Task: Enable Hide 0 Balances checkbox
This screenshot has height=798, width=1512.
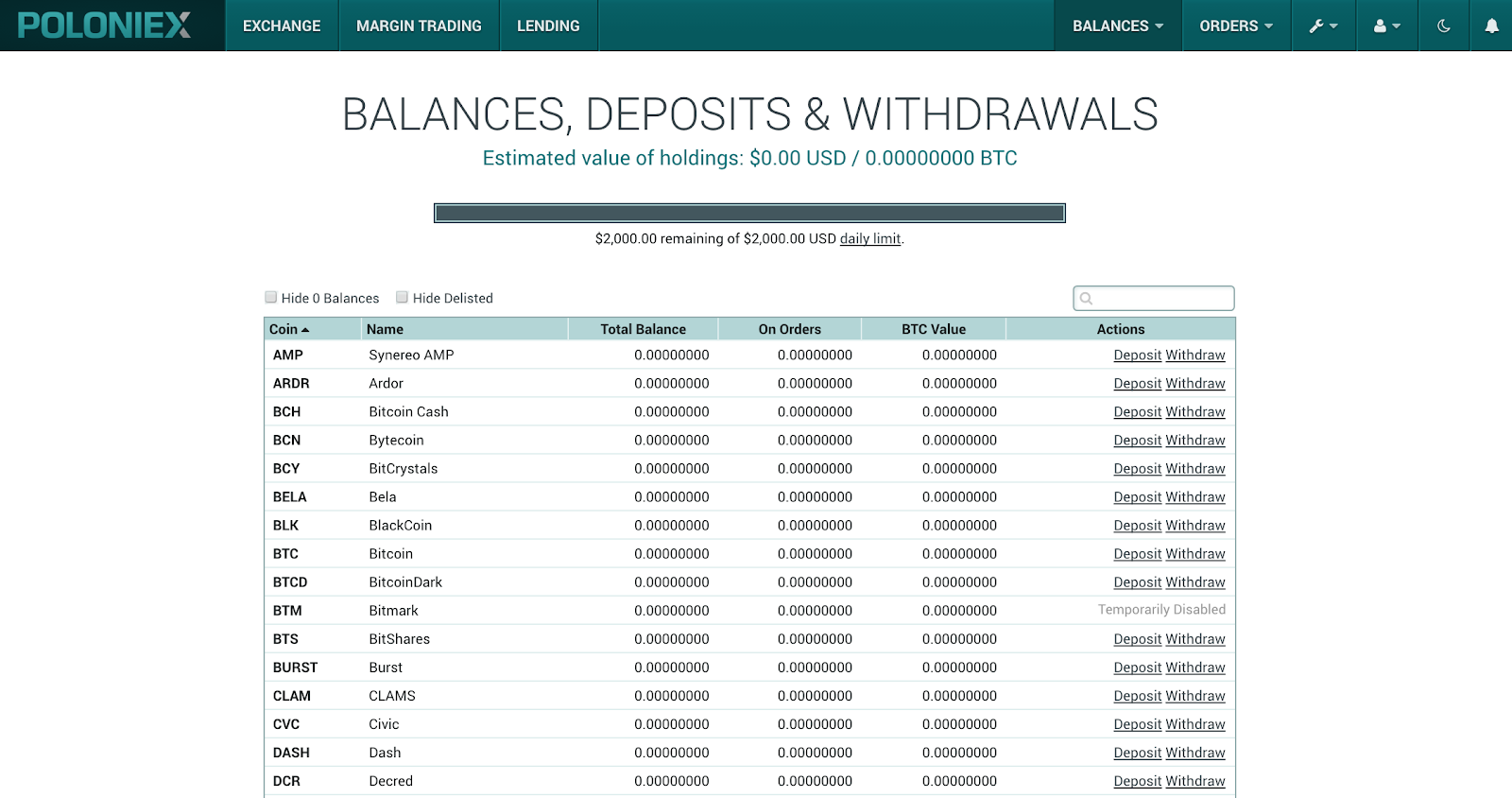Action: pos(271,297)
